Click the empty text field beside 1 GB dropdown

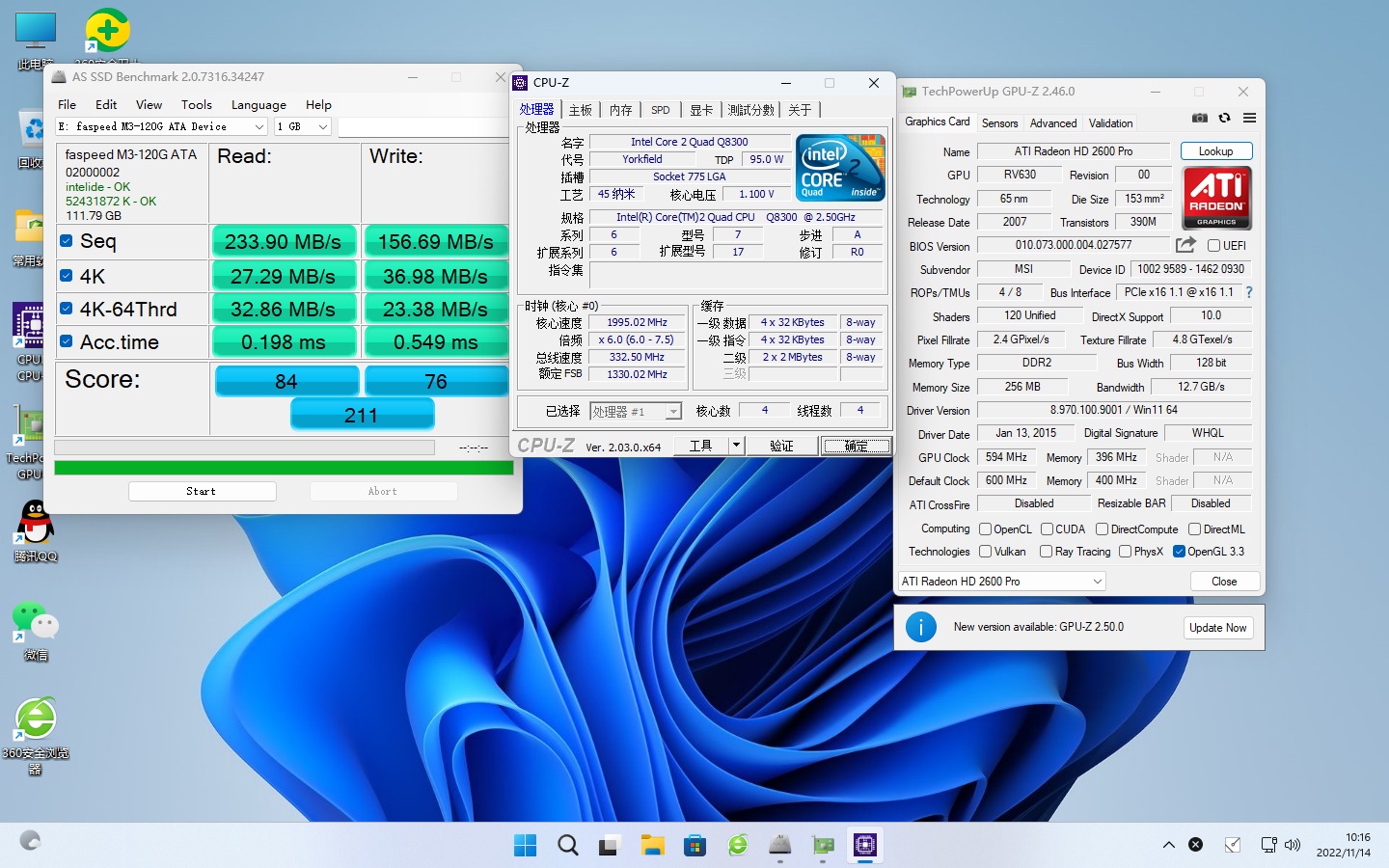(x=422, y=126)
